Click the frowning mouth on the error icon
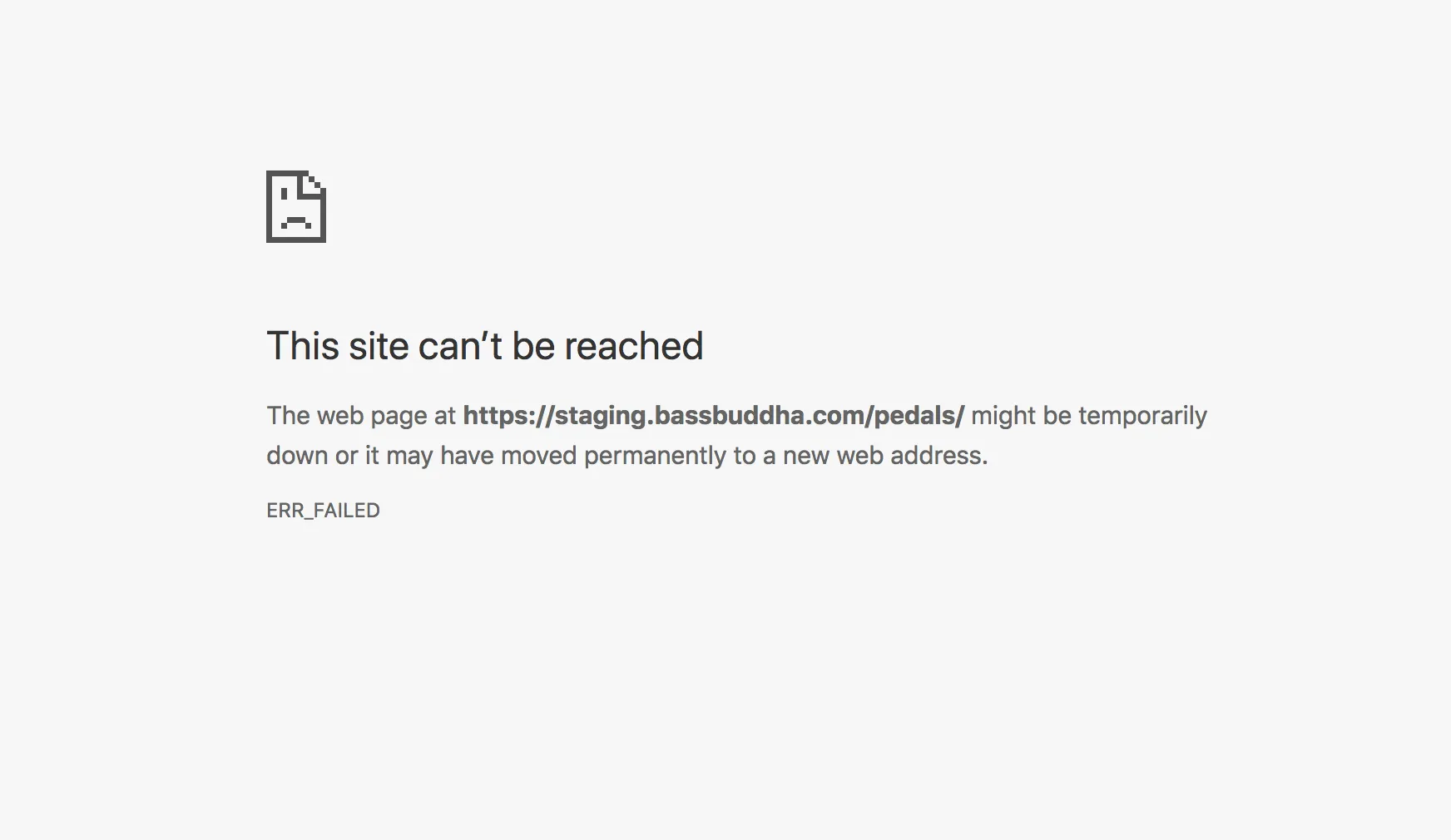The width and height of the screenshot is (1451, 840). [x=296, y=221]
